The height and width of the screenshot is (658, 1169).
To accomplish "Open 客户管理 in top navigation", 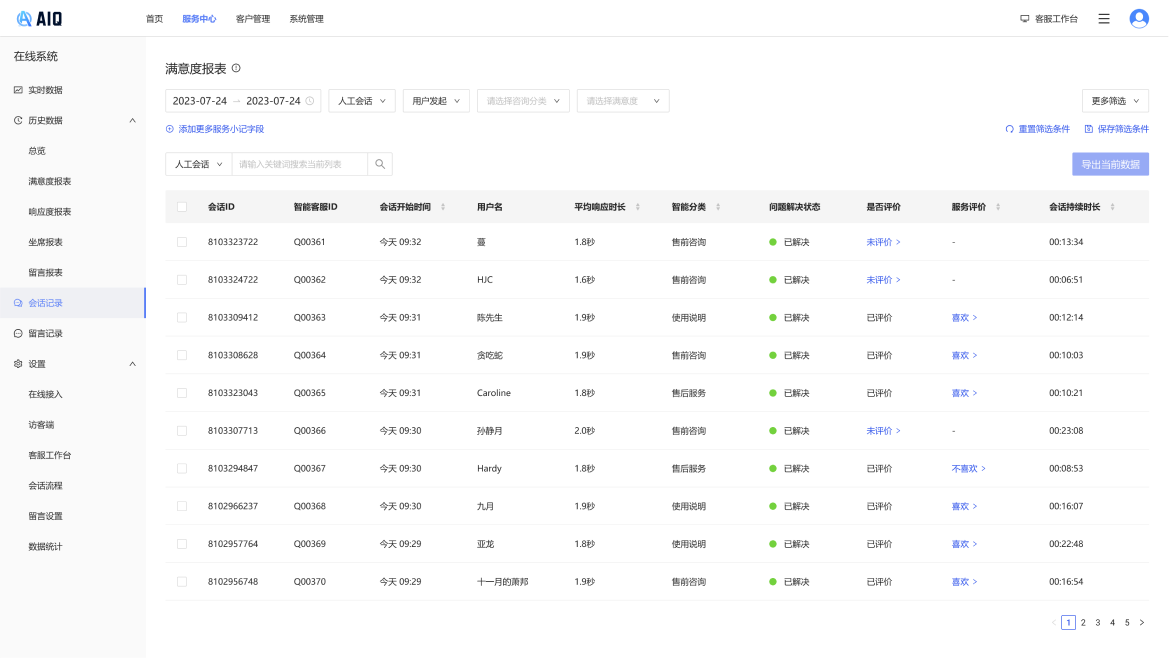I will tap(253, 19).
